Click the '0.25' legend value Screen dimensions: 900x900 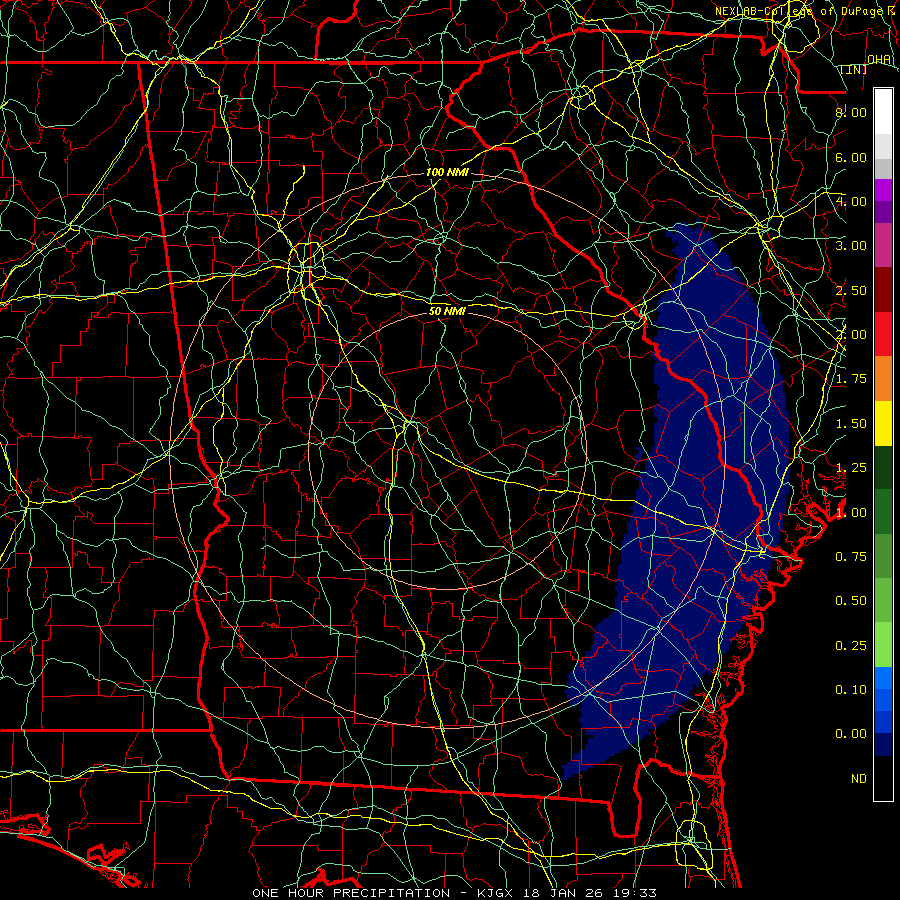point(851,646)
